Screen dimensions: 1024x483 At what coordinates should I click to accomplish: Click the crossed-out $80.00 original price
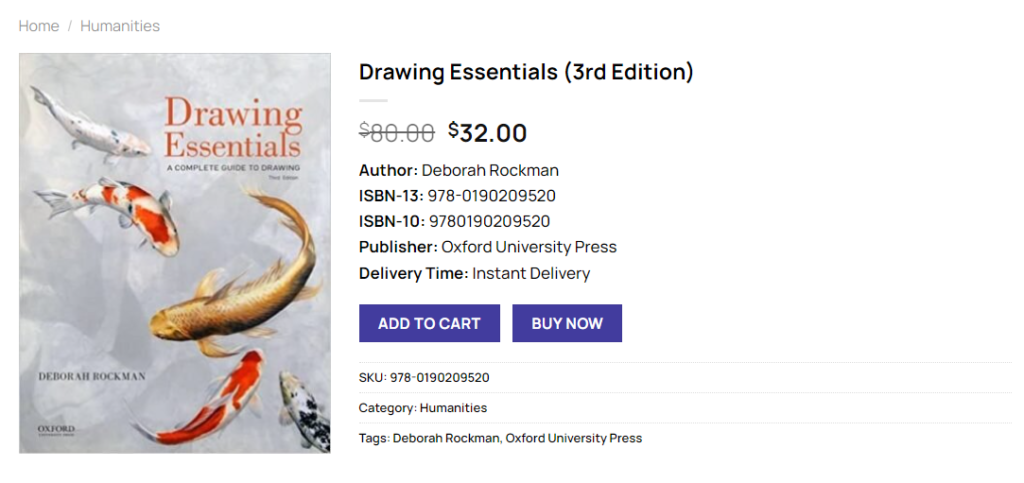click(397, 133)
